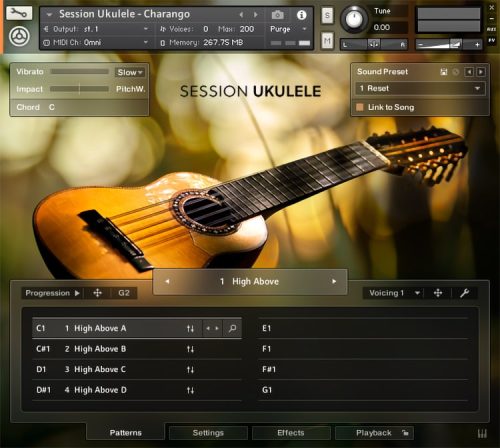Click the lock icon on Playback tab

405,433
